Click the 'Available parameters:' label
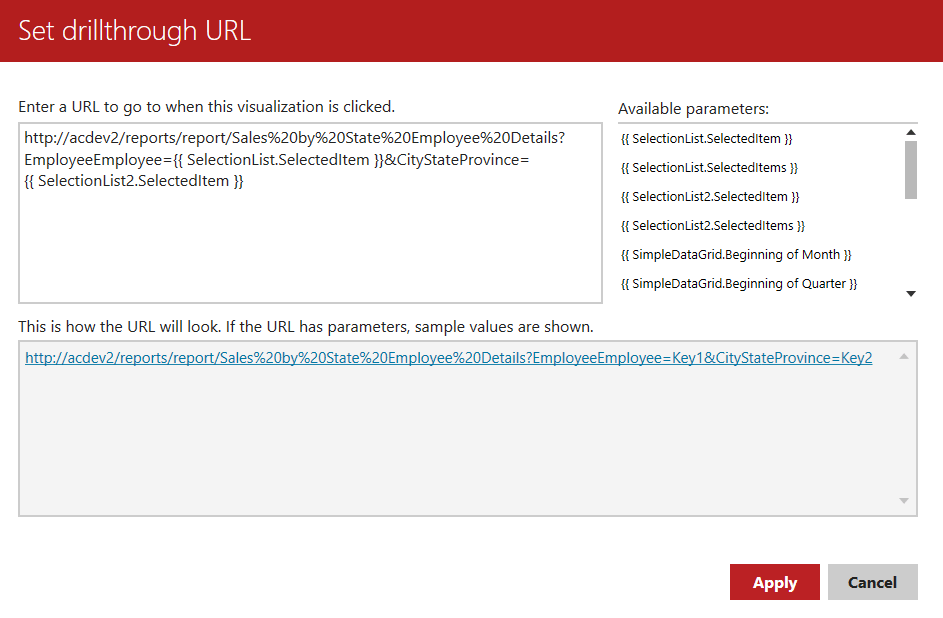This screenshot has height=618, width=943. [693, 109]
